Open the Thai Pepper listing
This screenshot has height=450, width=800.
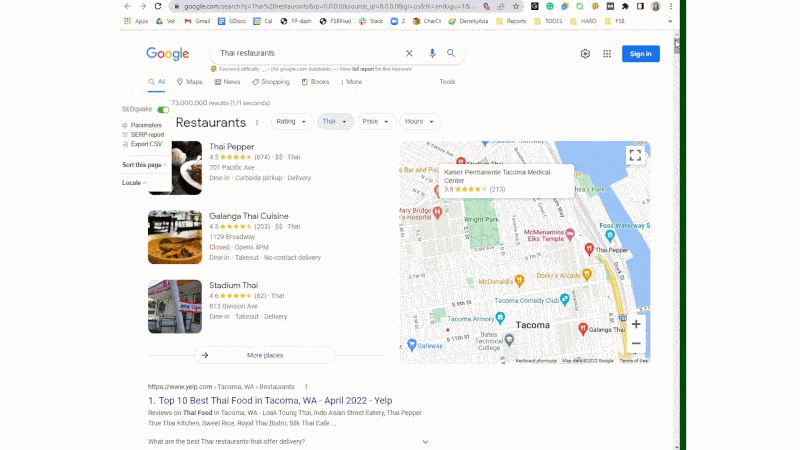coord(232,146)
